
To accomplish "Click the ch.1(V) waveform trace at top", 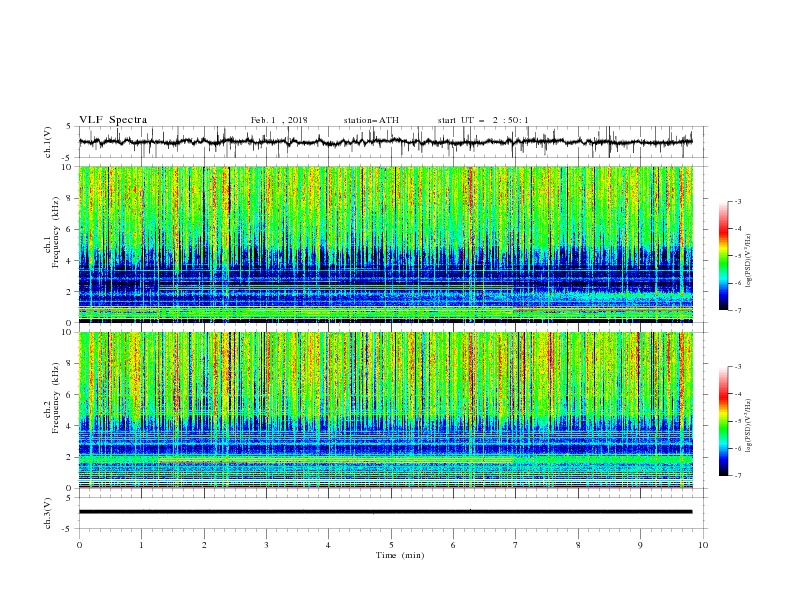I will [386, 142].
